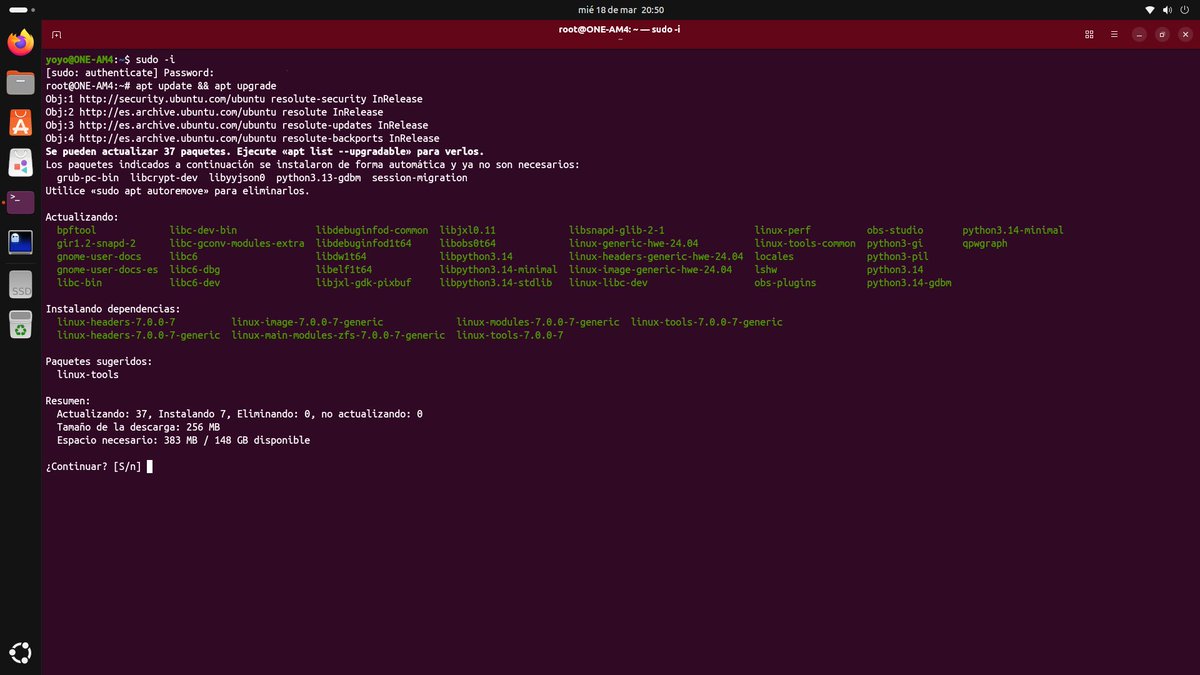
Task: Click the 'sudo apt autoremove' hint line
Action: click(177, 190)
